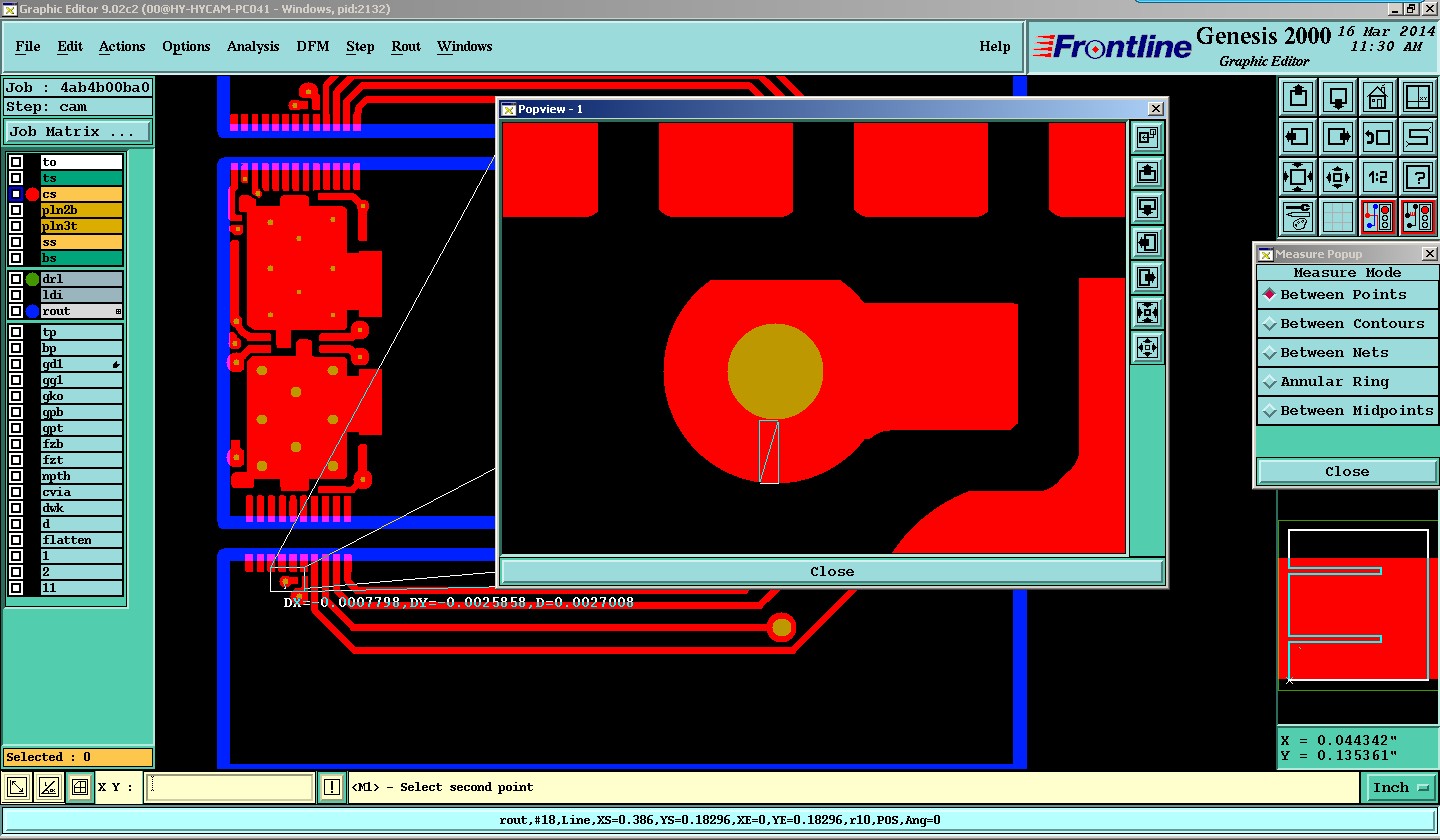Click the colored net traffic-light icon
This screenshot has width=1440, height=840.
pos(1378,217)
